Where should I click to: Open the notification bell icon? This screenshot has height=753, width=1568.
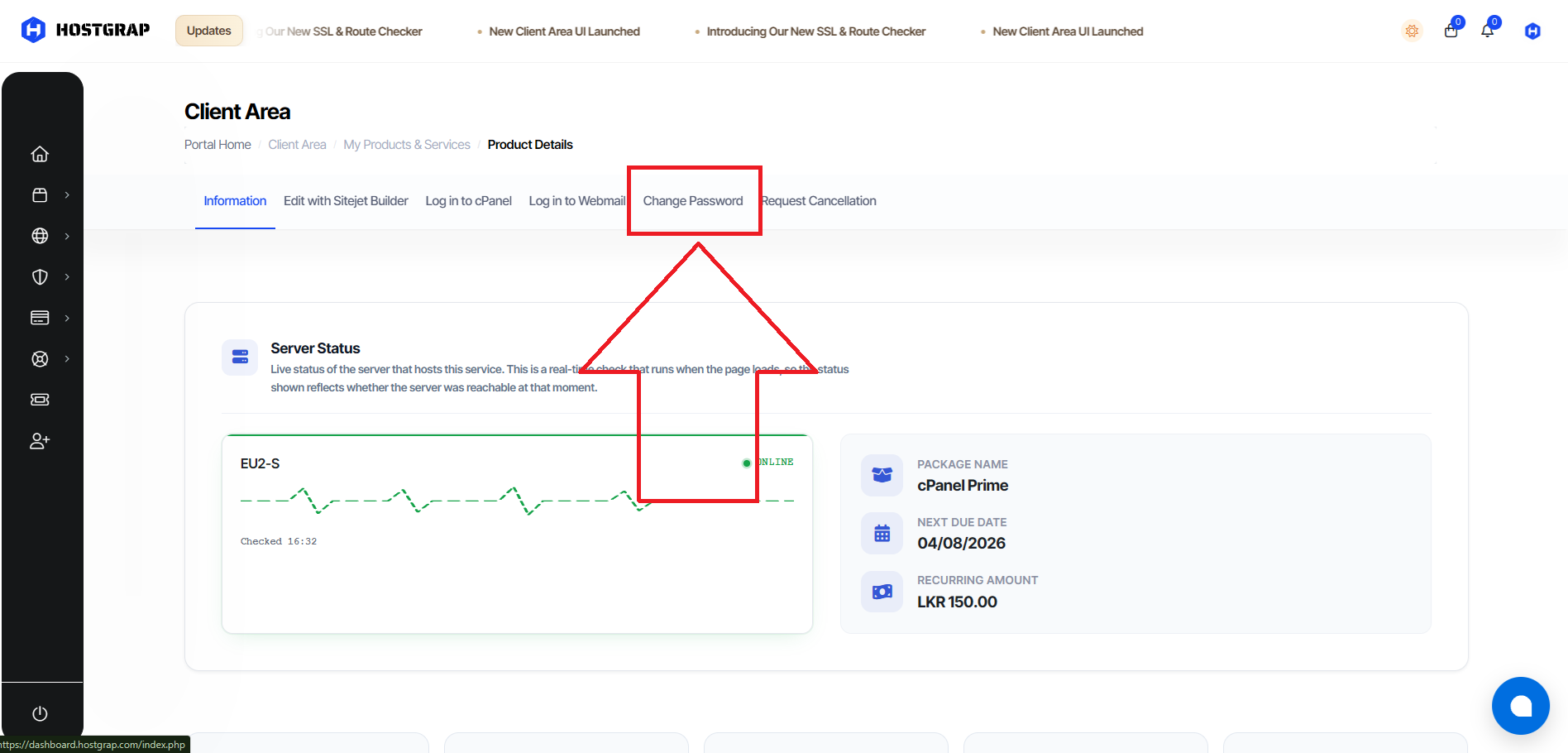coord(1487,31)
